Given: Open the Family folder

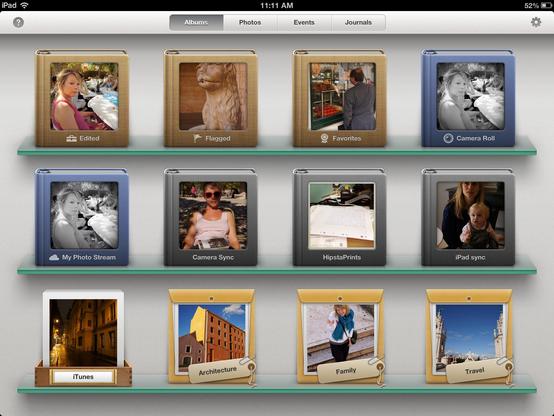Looking at the screenshot, I should (341, 337).
